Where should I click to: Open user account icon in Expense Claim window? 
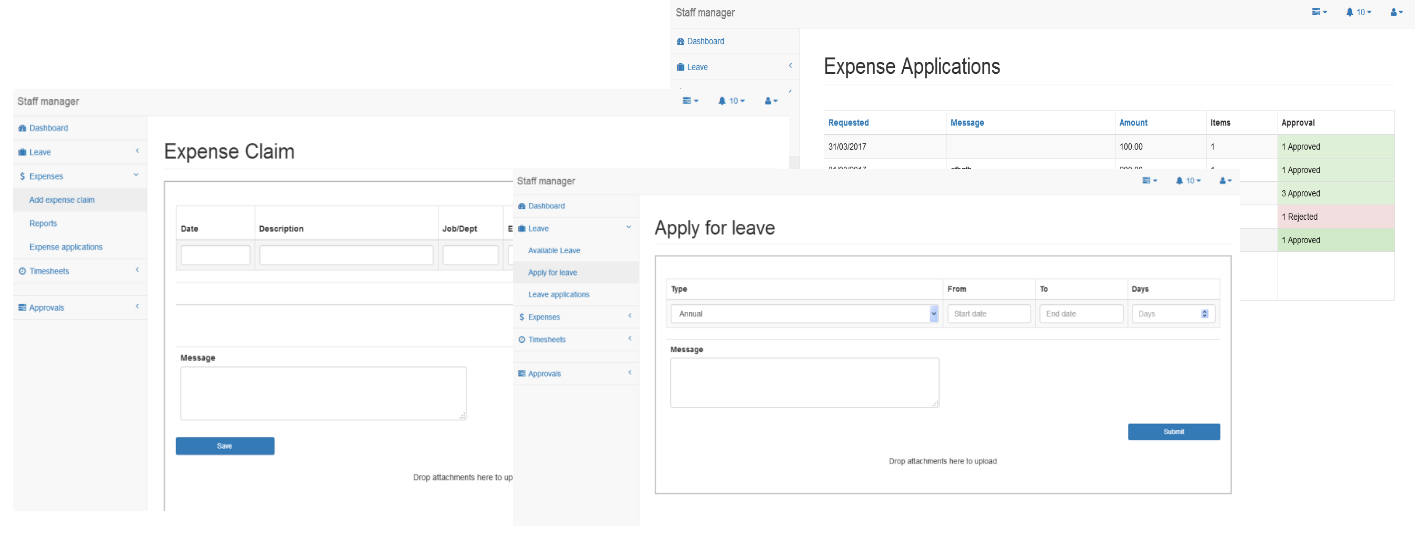[x=770, y=101]
